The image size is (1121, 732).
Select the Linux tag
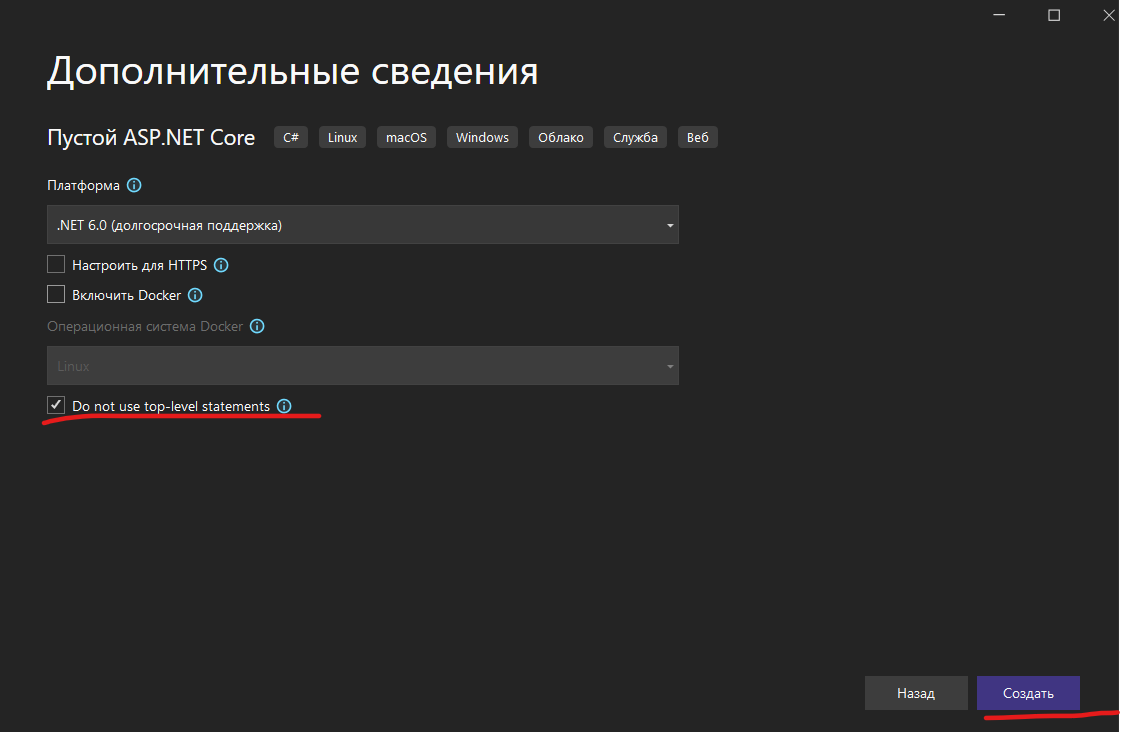coord(342,137)
